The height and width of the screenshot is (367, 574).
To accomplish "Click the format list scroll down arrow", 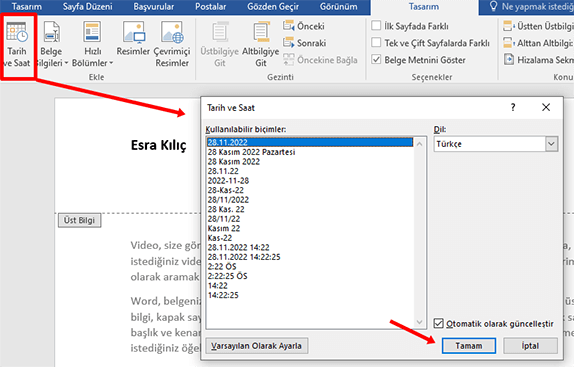I will coord(420,322).
